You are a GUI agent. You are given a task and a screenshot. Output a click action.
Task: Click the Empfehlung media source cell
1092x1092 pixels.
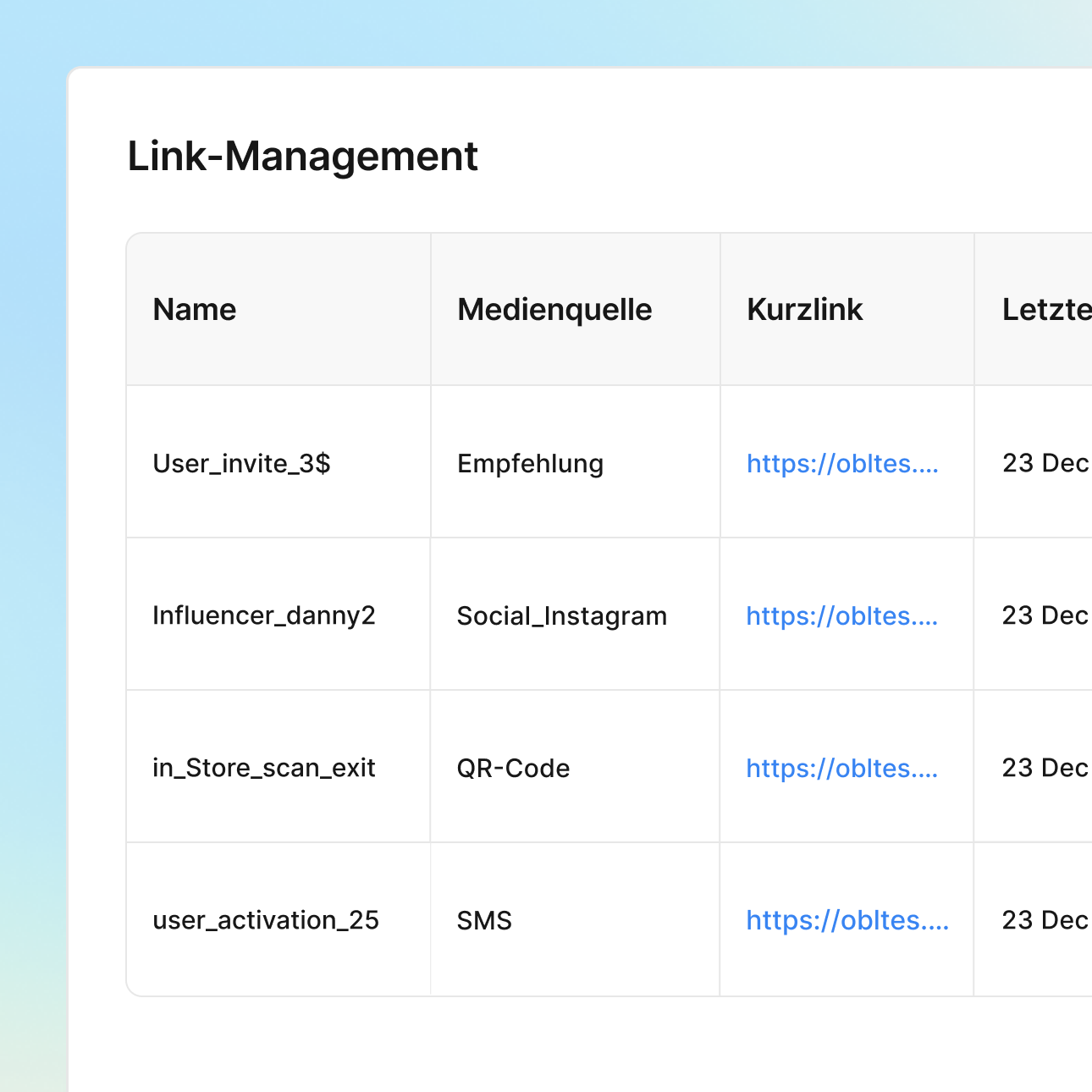tap(530, 464)
